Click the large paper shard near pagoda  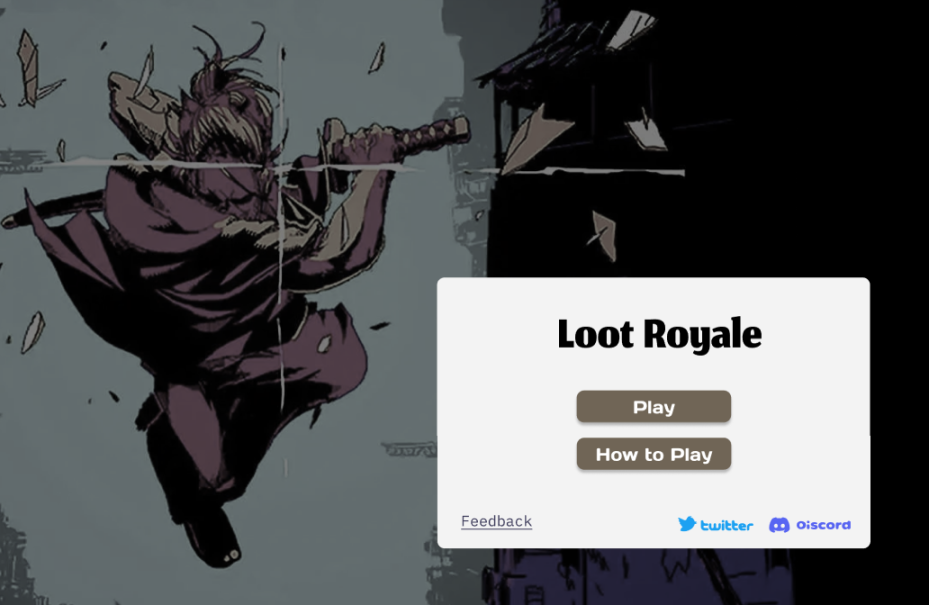pyautogui.click(x=530, y=139)
